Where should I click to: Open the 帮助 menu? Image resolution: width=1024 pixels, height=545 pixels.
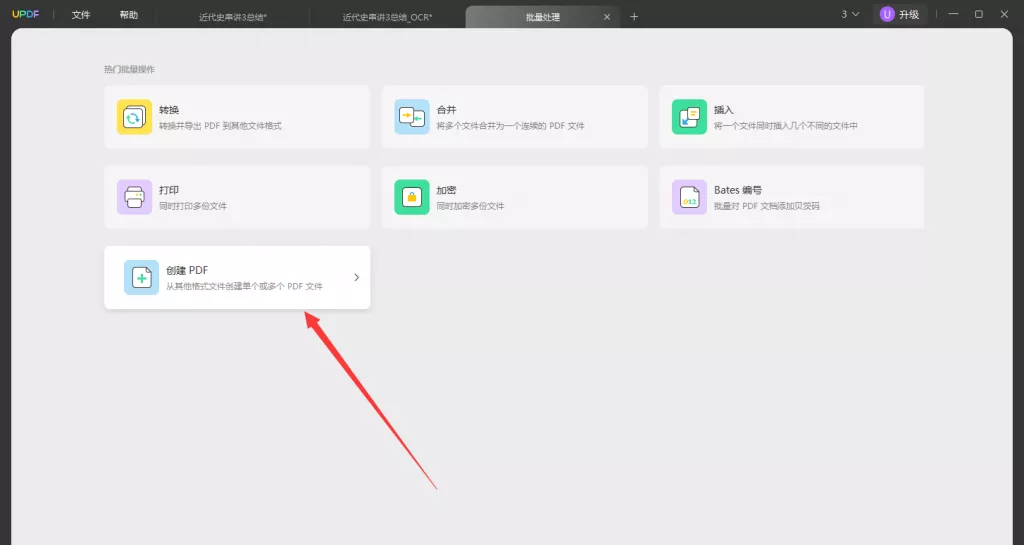129,14
